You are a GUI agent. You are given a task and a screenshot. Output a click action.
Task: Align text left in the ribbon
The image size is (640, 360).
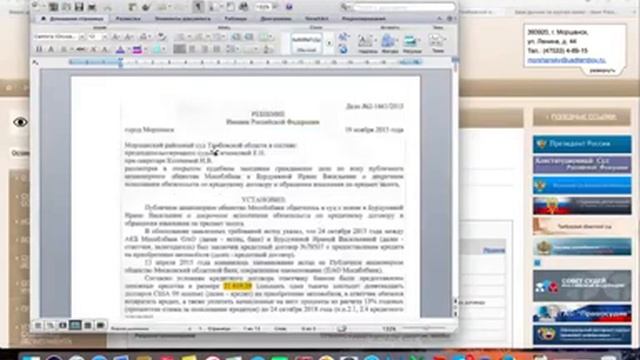180,49
